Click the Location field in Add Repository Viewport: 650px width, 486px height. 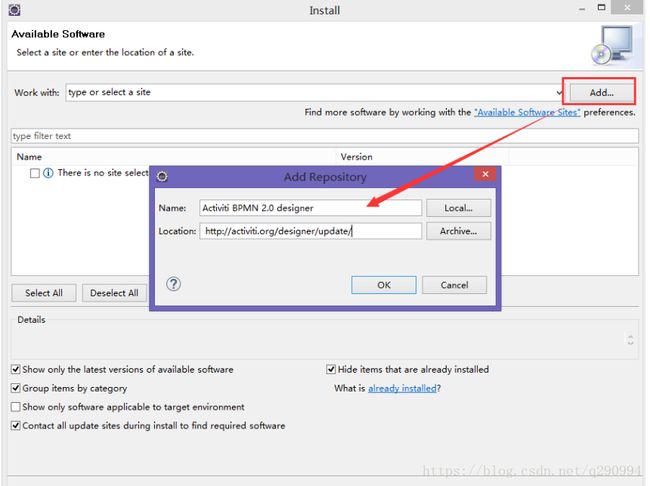tap(310, 231)
